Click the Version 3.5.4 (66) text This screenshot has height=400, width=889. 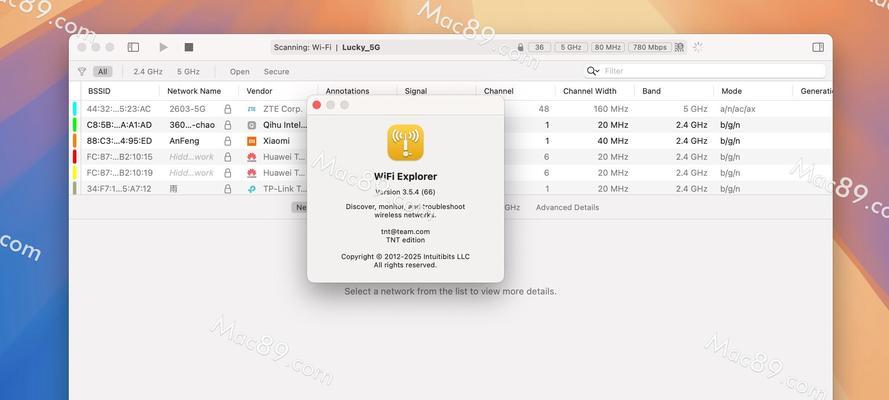pyautogui.click(x=405, y=192)
